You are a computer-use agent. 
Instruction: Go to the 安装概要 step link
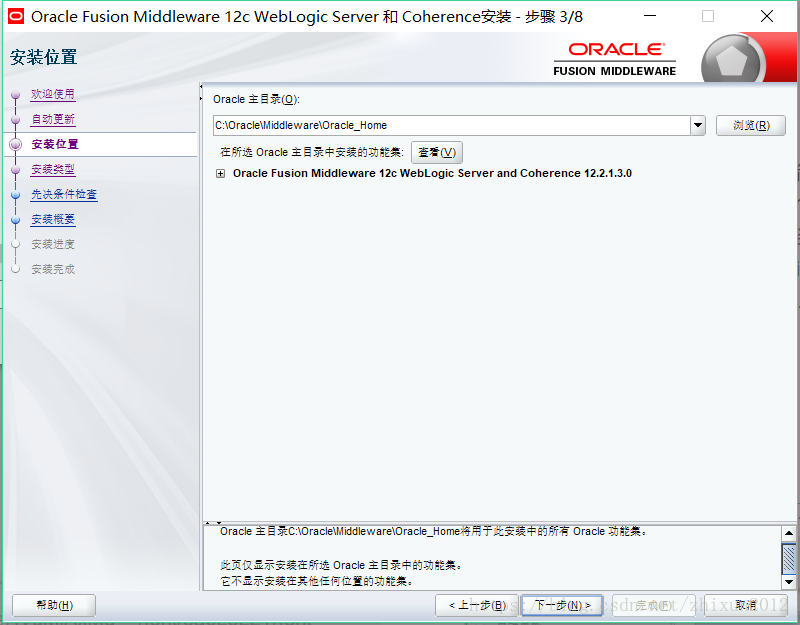coord(53,219)
